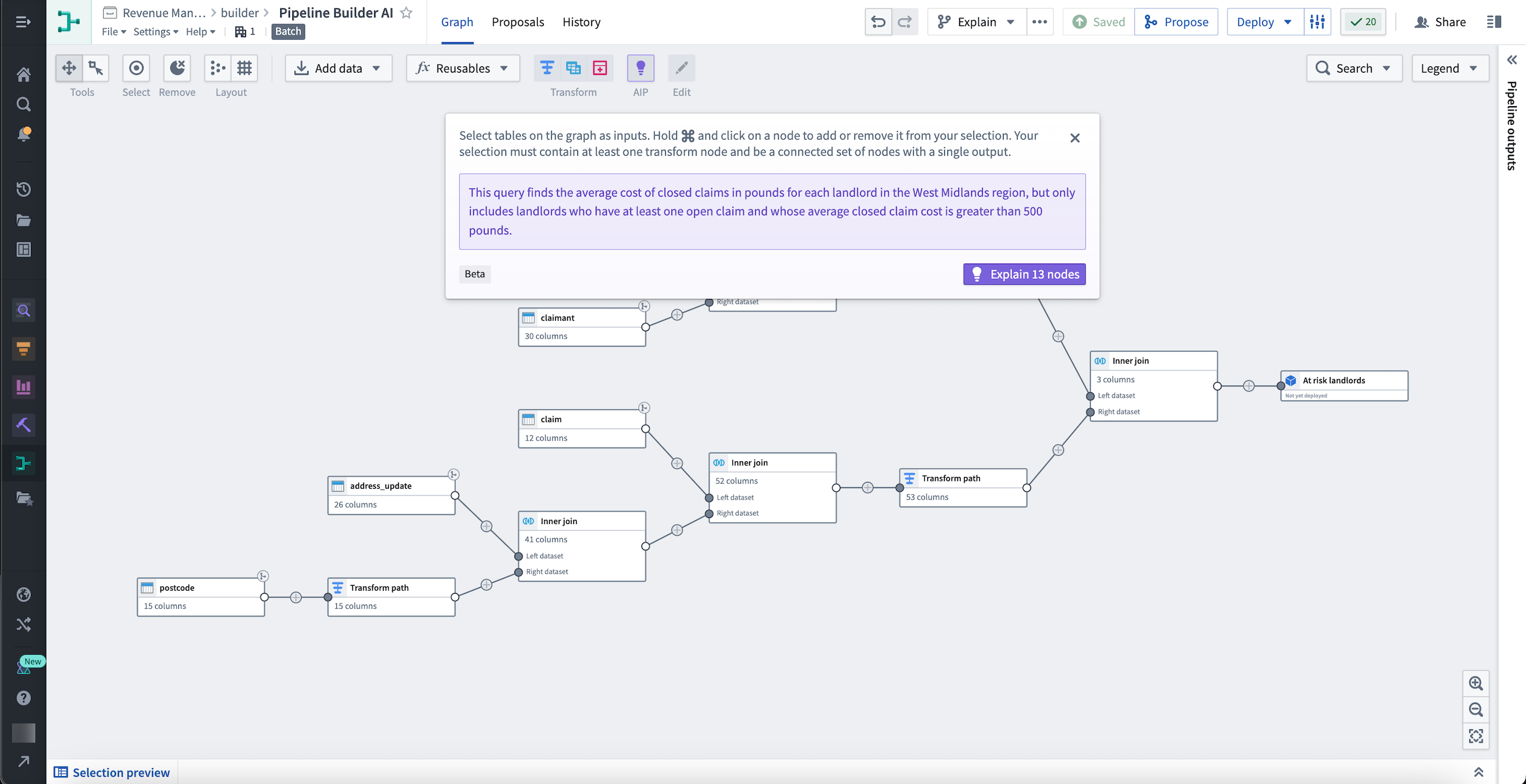Viewport: 1526px width, 784px height.
Task: Select the Remove tool icon
Action: tap(177, 67)
